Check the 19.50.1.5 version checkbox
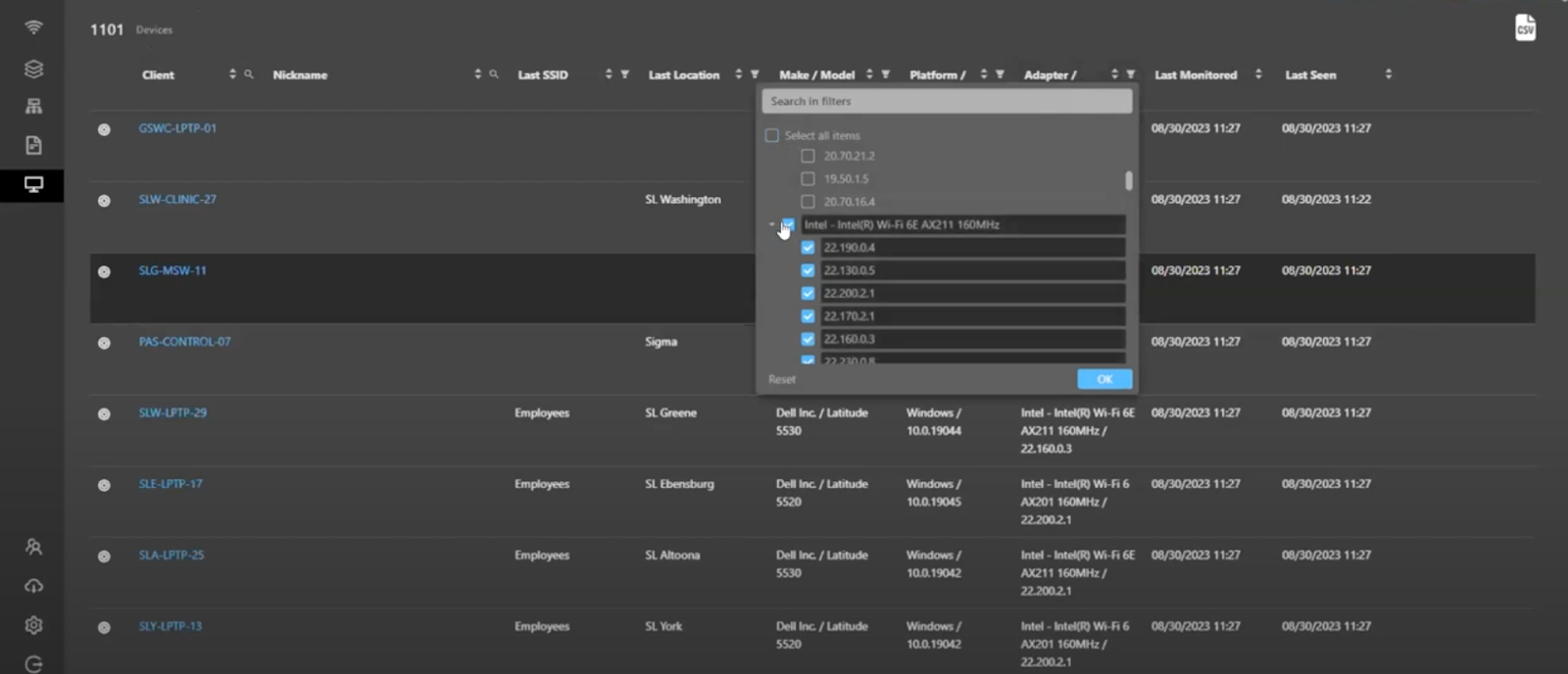Screen dimensions: 1568x674 pyautogui.click(x=808, y=179)
